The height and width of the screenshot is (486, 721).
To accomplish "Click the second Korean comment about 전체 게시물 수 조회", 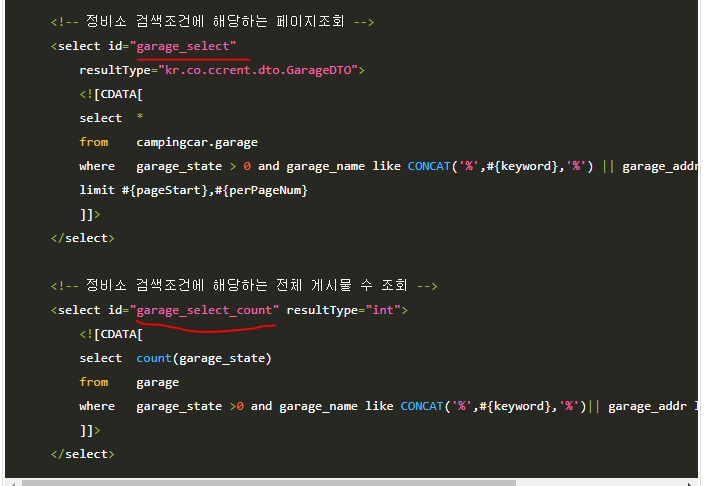I will pyautogui.click(x=244, y=286).
